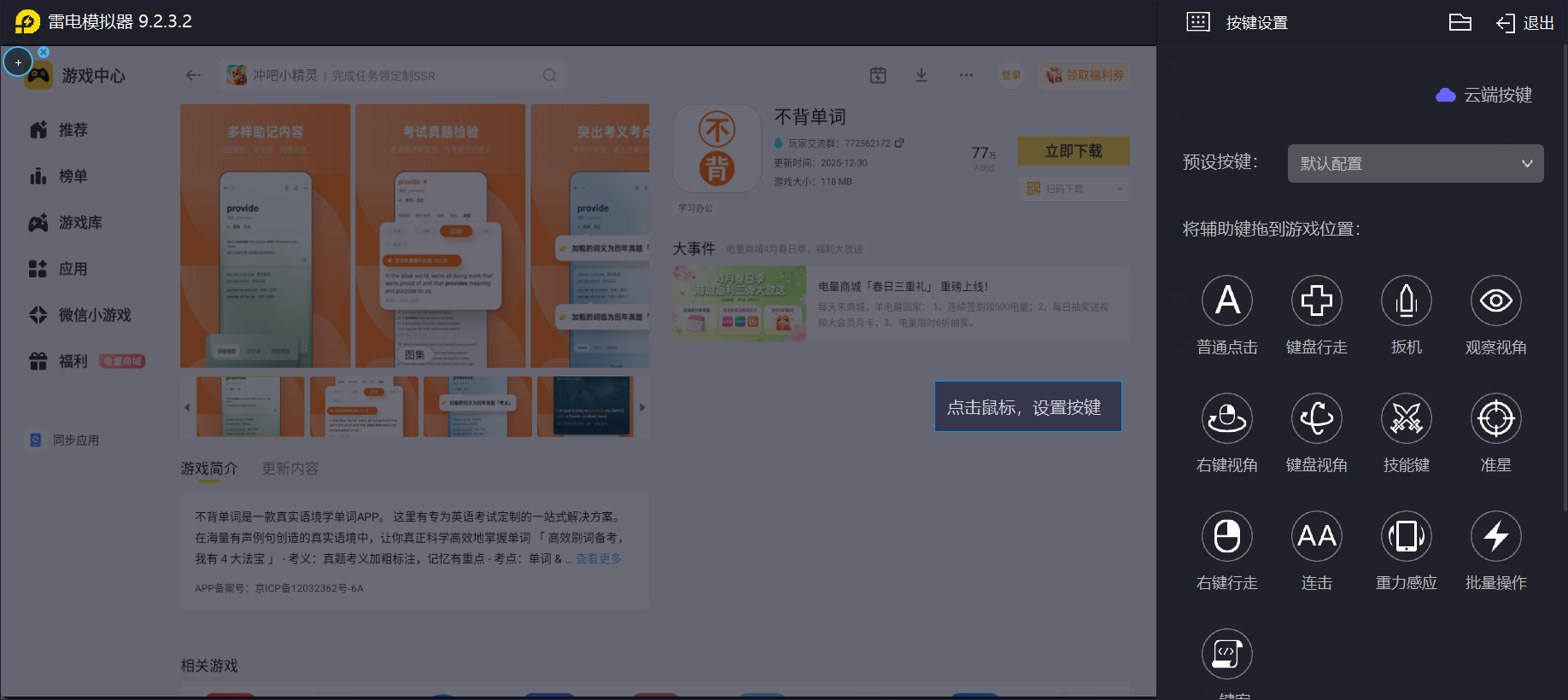Select the dark blue screenshot thumbnail

coord(585,407)
